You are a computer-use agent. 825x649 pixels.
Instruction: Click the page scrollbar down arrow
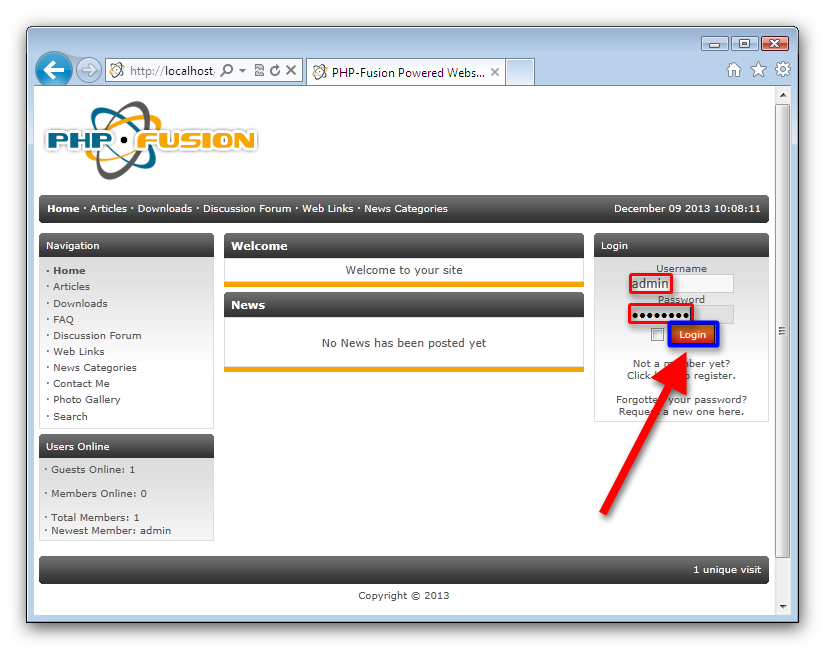pos(783,606)
